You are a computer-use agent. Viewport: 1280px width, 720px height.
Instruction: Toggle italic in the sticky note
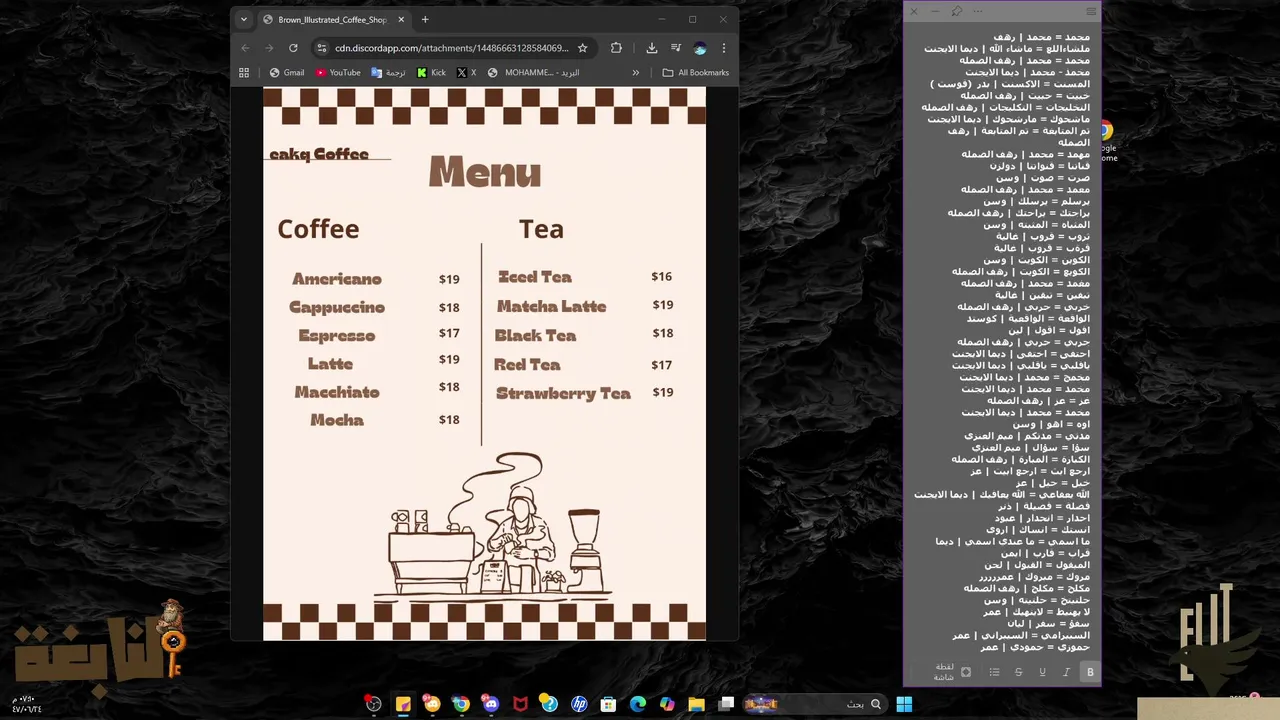1066,672
